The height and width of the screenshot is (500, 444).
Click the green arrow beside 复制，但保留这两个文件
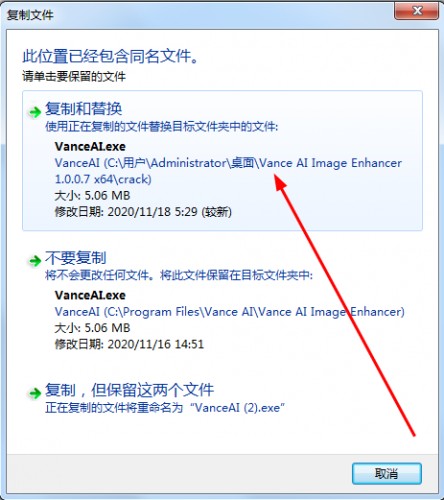(x=35, y=393)
